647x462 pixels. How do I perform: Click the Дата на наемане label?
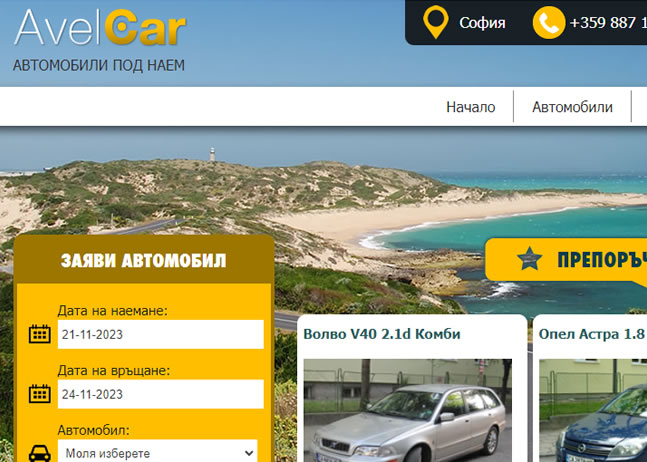click(113, 311)
